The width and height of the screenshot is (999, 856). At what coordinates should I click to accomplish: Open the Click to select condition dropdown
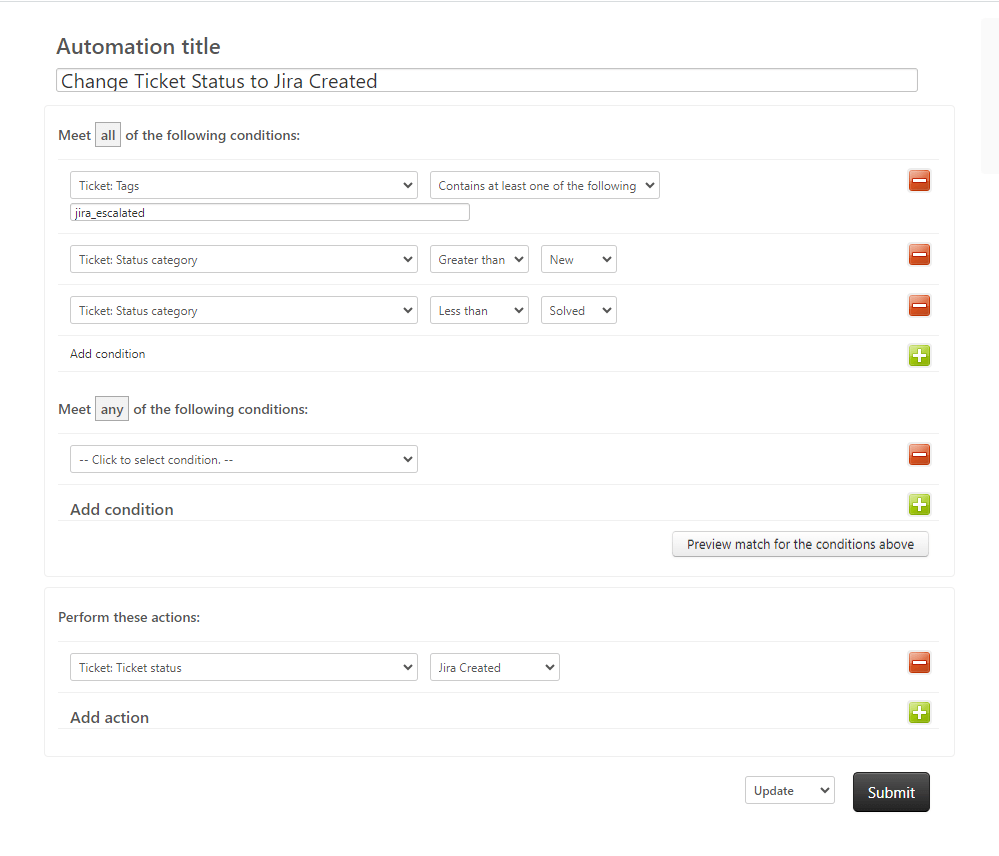point(243,458)
